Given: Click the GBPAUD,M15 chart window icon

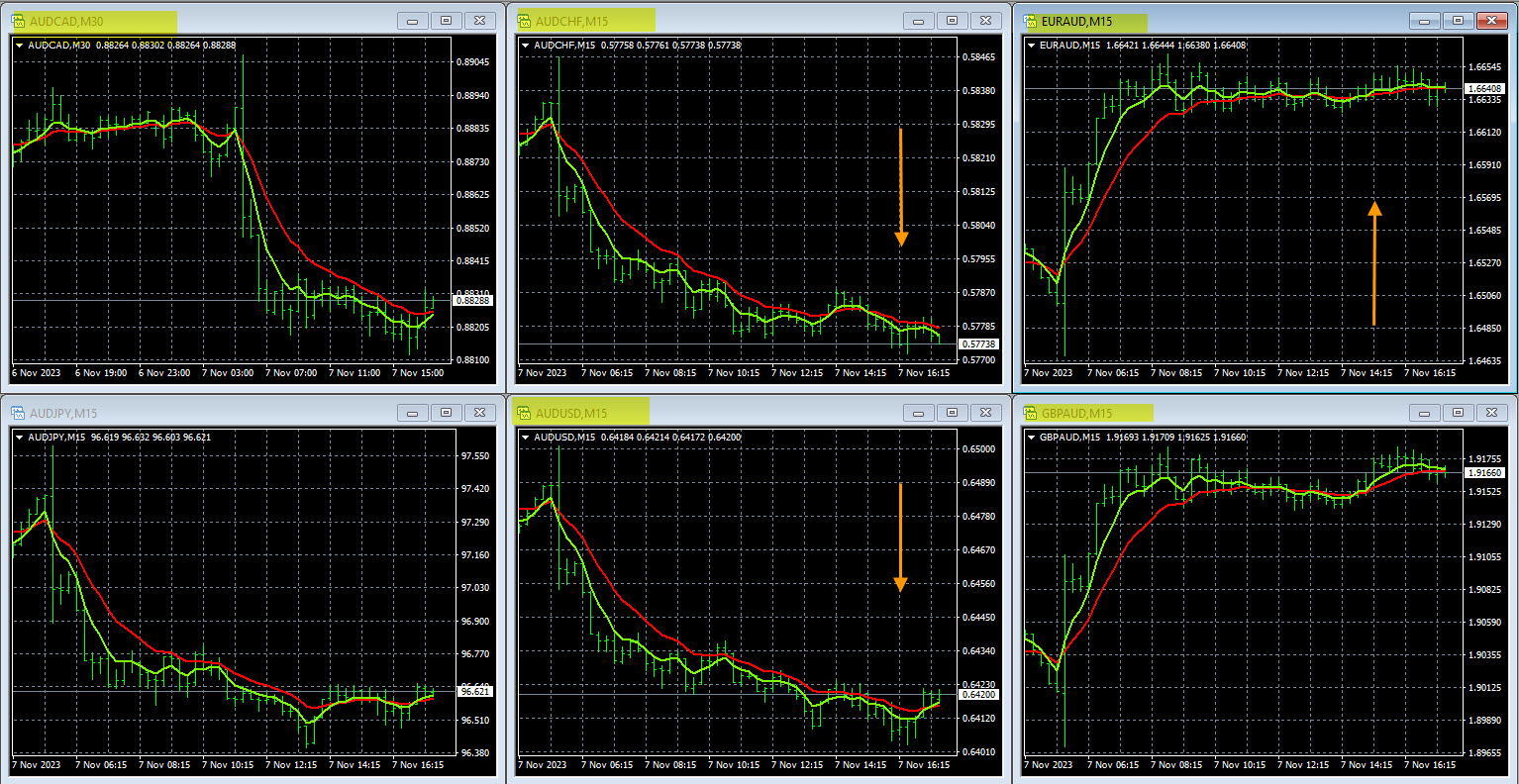Looking at the screenshot, I should tap(1031, 413).
